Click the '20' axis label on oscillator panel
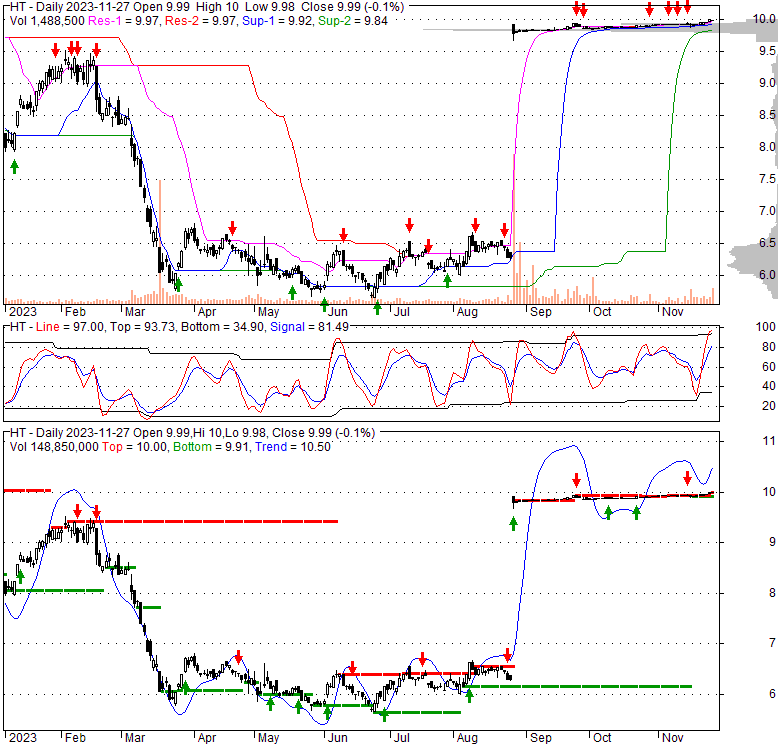Viewport: 780px width, 745px height. pyautogui.click(x=769, y=406)
